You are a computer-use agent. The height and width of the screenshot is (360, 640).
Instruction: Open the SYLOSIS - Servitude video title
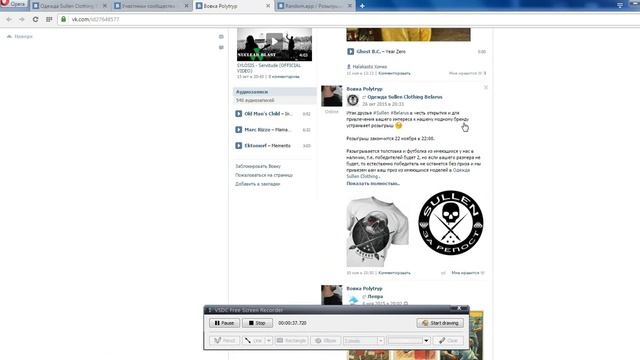[269, 68]
